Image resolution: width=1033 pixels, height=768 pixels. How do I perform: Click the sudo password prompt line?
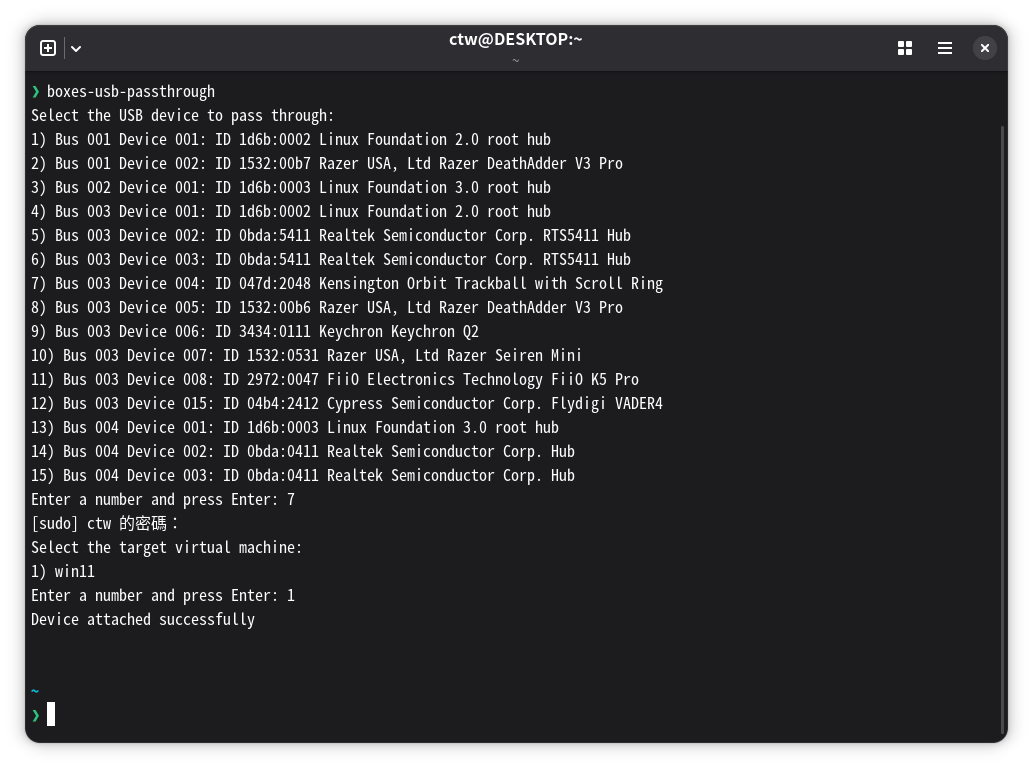coord(104,524)
